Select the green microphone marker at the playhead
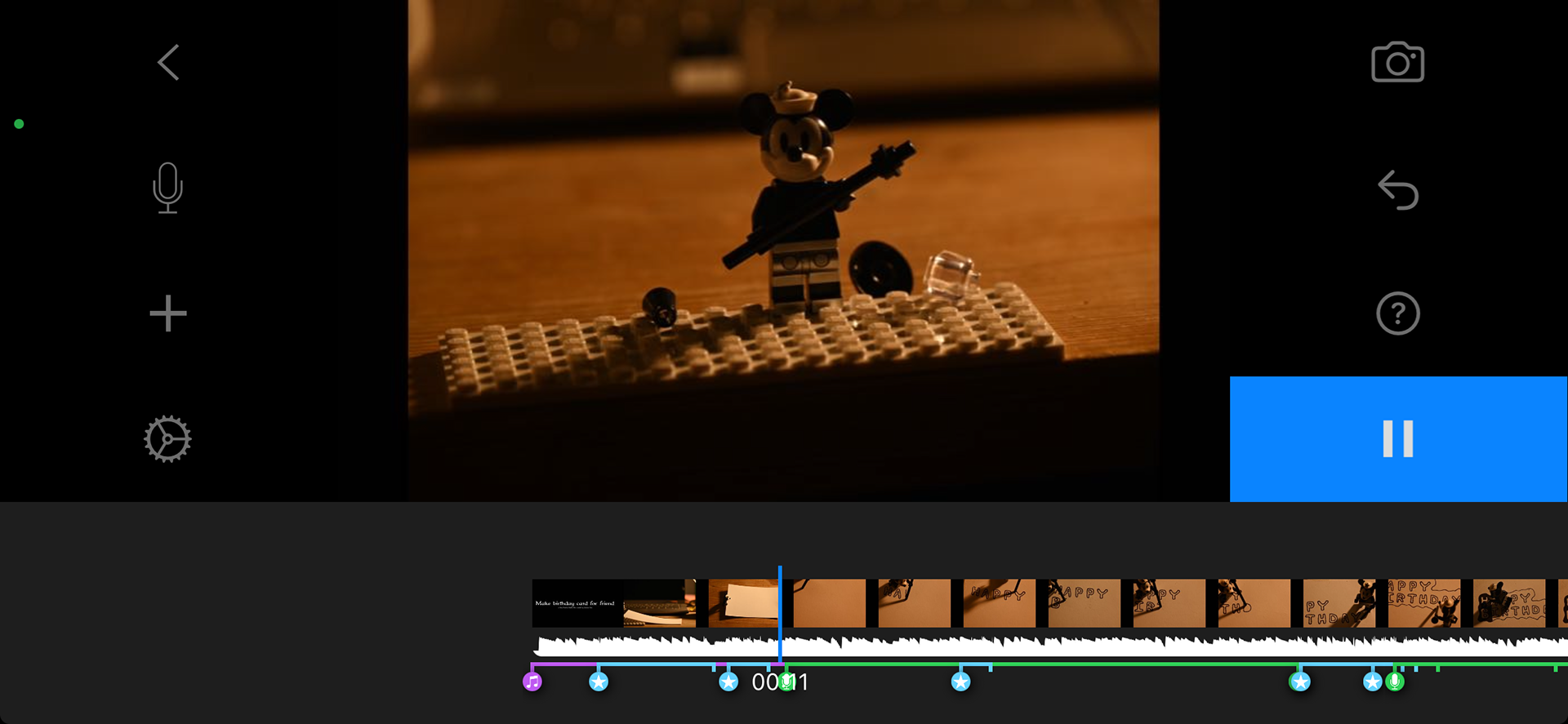This screenshot has height=724, width=1568. 786,681
